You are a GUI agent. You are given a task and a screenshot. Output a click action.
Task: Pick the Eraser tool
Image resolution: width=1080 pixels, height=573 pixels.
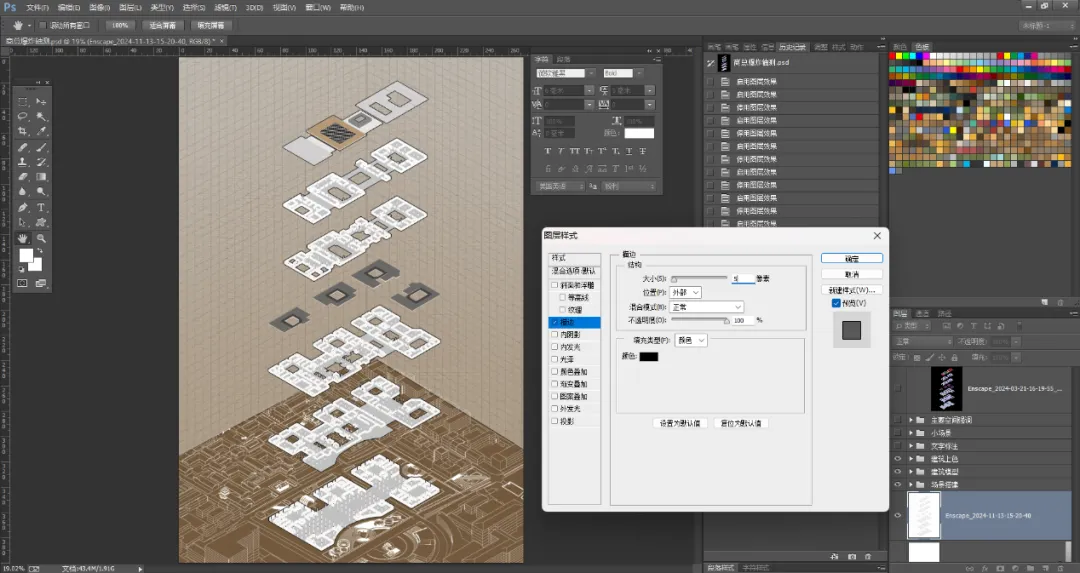(23, 177)
